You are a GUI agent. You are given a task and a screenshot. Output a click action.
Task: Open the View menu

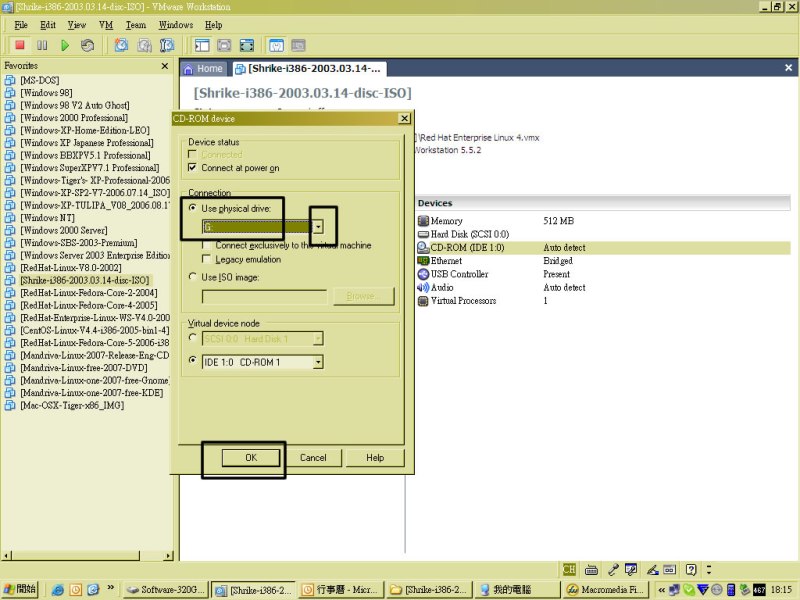[77, 25]
